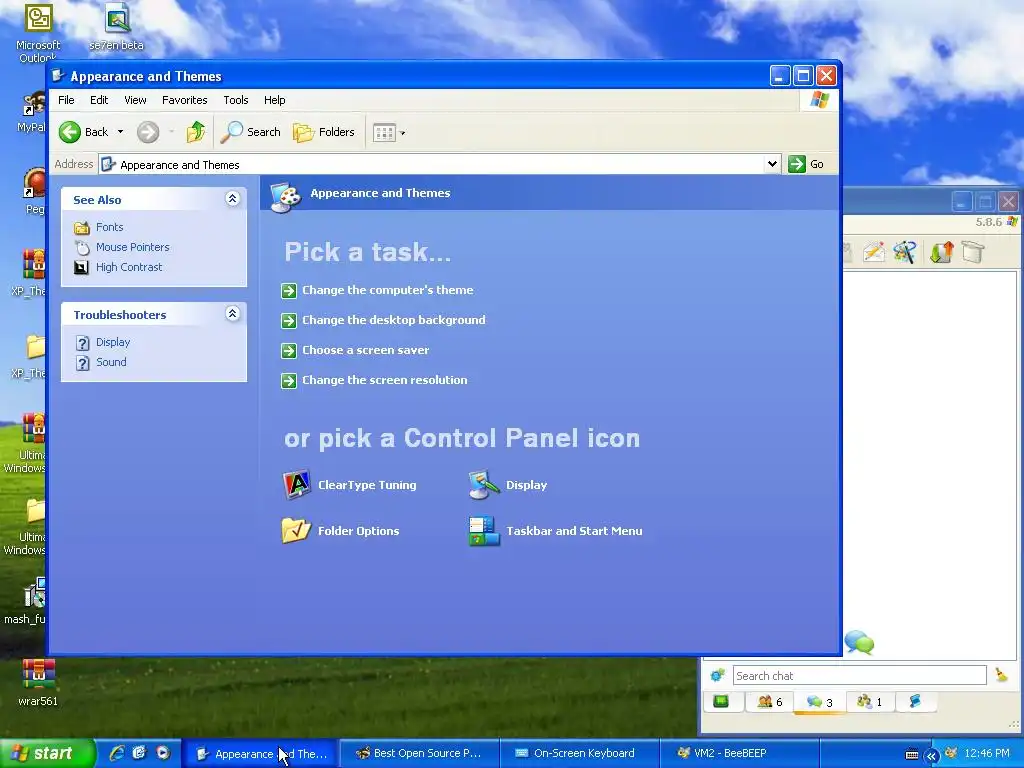Image resolution: width=1024 pixels, height=768 pixels.
Task: Click the envelope compose icon in BeeBEEP
Action: coord(874,252)
